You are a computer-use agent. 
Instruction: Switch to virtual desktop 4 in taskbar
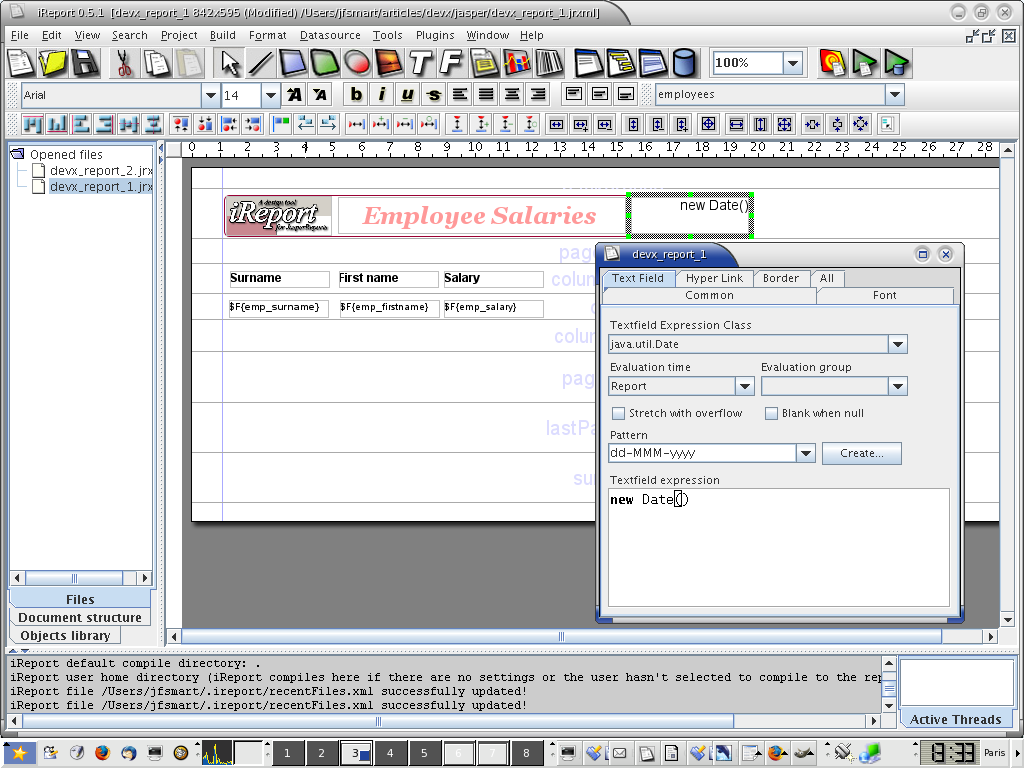click(390, 753)
